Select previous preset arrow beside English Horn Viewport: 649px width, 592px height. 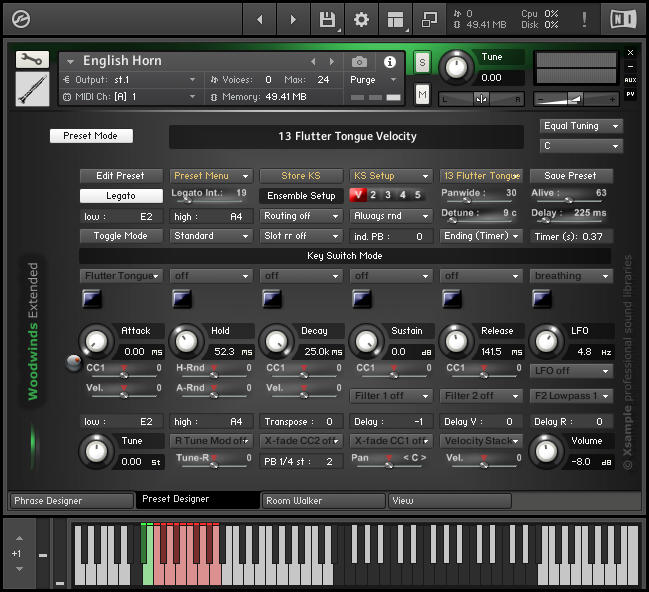(313, 62)
